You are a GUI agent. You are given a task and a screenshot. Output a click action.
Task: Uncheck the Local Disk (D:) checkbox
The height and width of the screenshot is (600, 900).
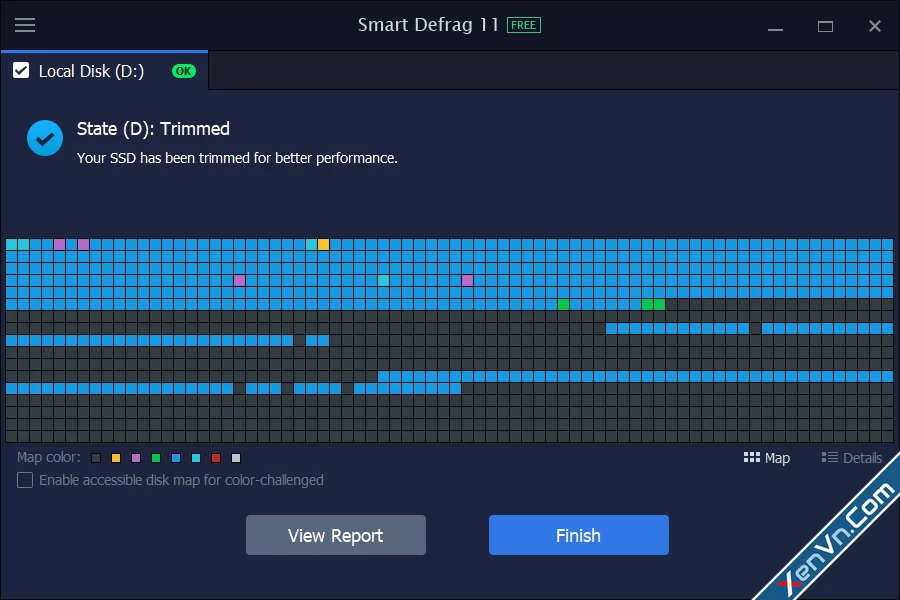21,71
